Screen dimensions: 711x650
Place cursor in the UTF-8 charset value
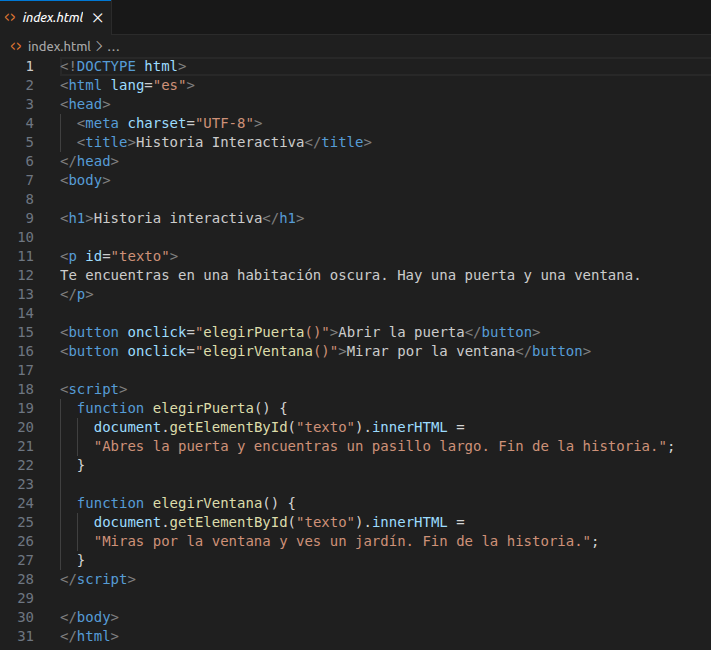pos(228,123)
